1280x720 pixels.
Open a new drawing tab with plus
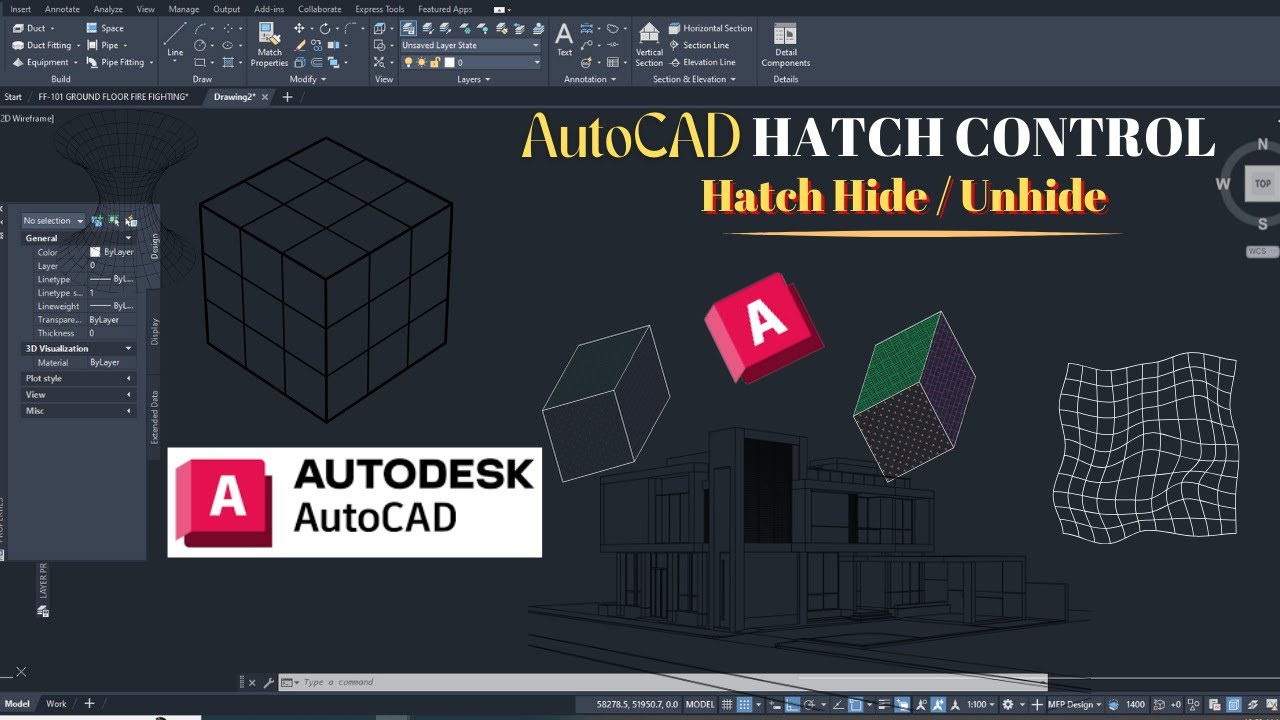(x=288, y=97)
